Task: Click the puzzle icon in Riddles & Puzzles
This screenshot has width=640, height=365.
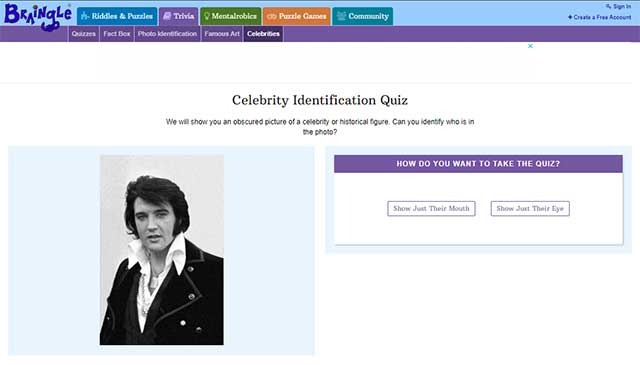Action: tap(84, 16)
